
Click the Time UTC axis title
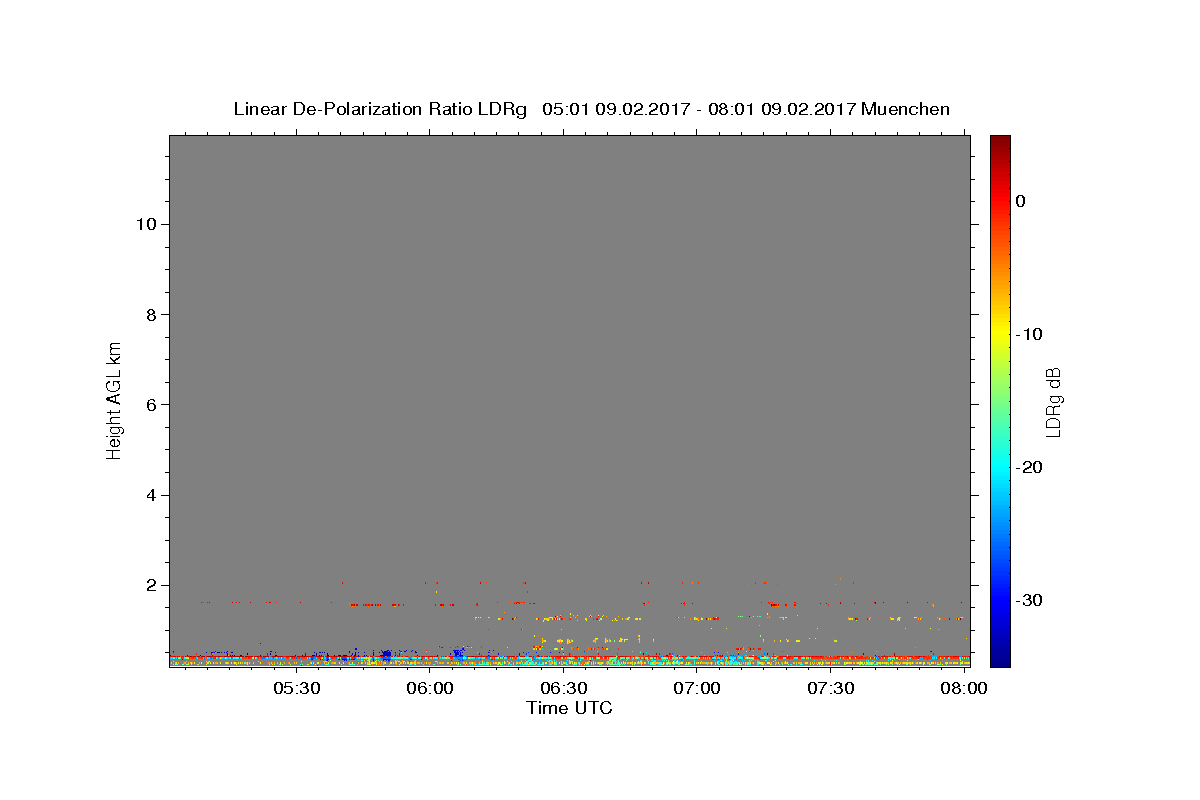569,708
